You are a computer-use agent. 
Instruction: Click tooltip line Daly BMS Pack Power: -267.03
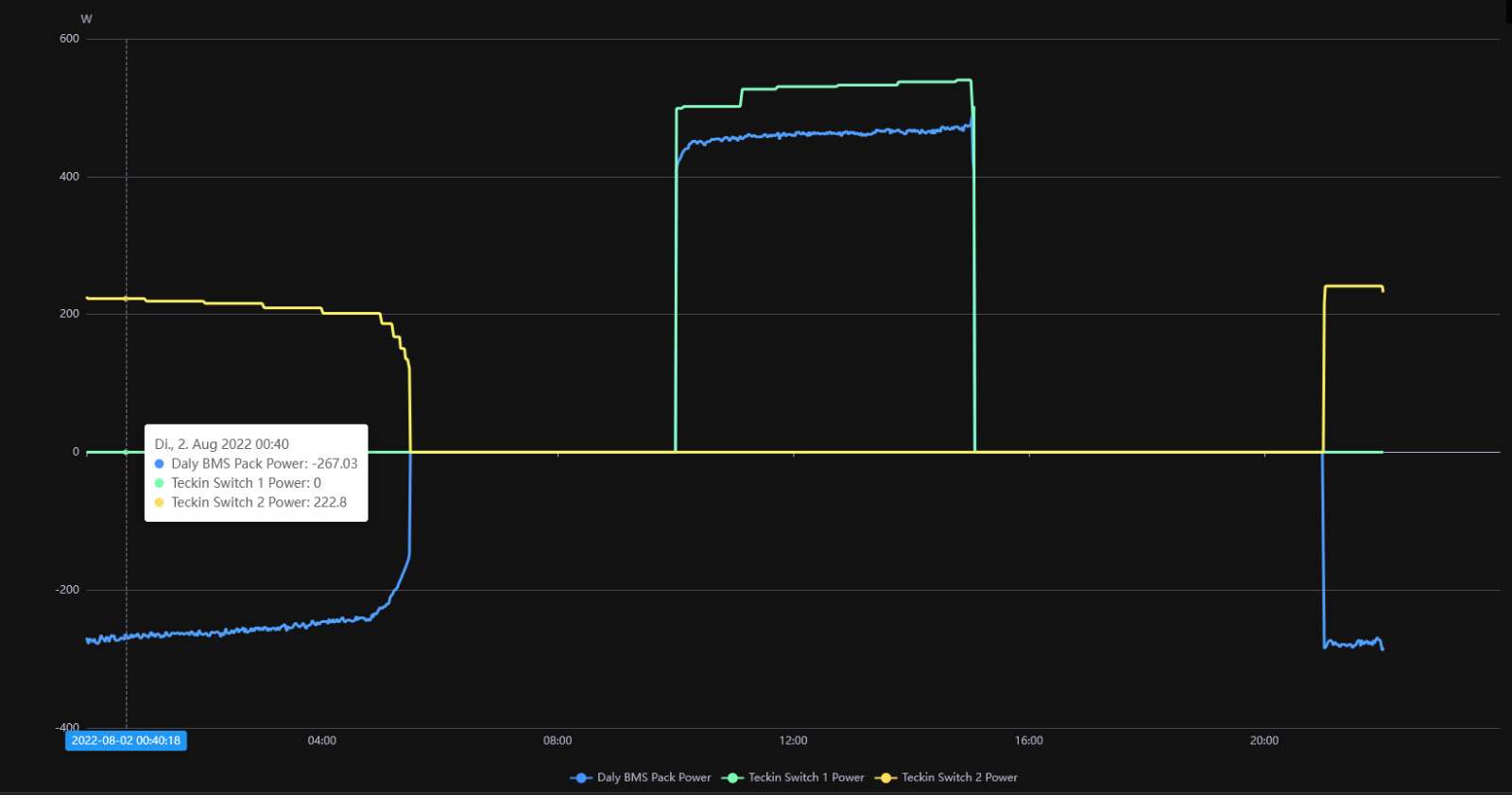coord(256,463)
